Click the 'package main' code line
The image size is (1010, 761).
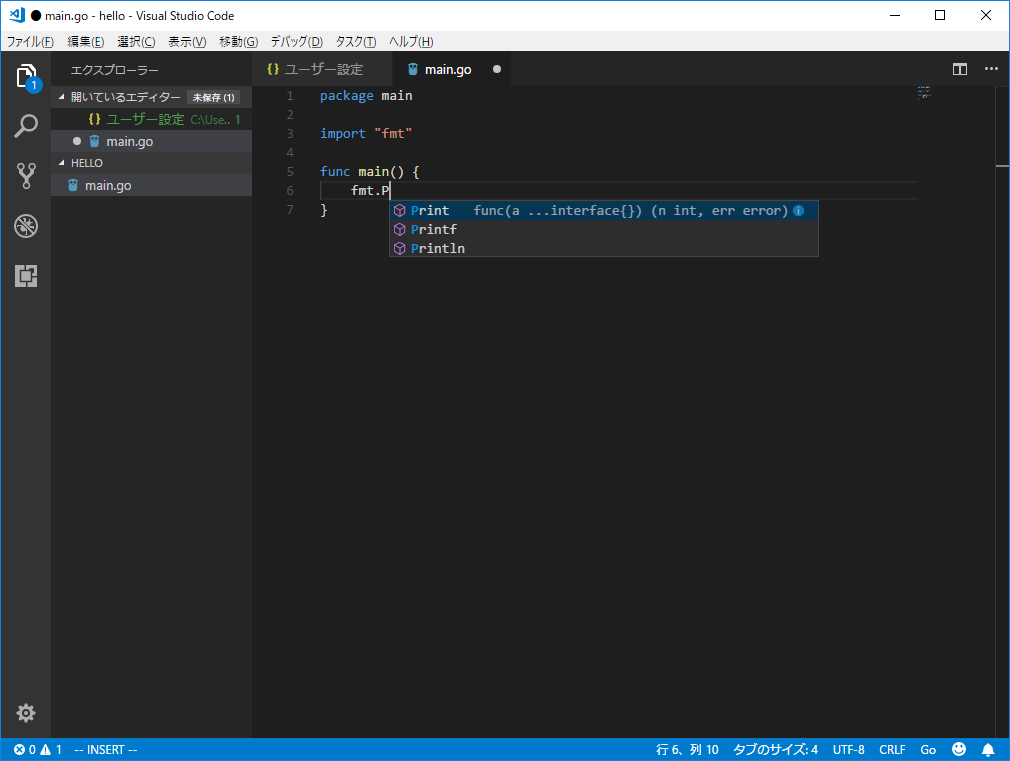point(366,95)
